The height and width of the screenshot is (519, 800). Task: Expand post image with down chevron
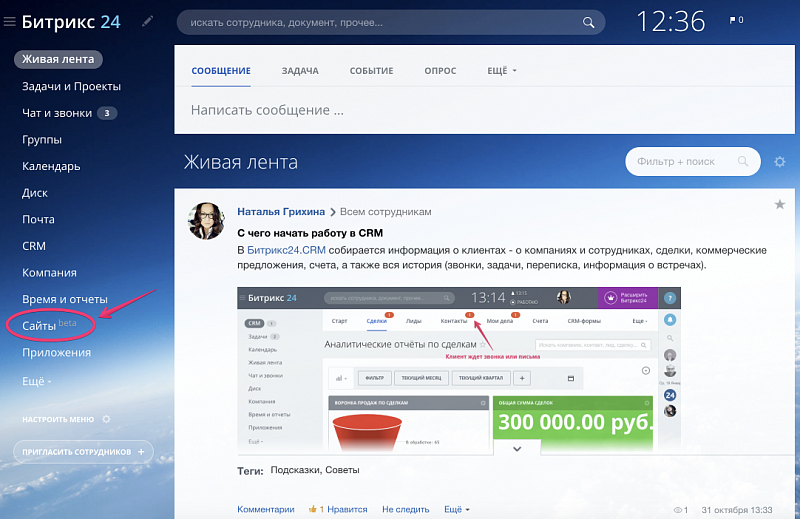(517, 449)
